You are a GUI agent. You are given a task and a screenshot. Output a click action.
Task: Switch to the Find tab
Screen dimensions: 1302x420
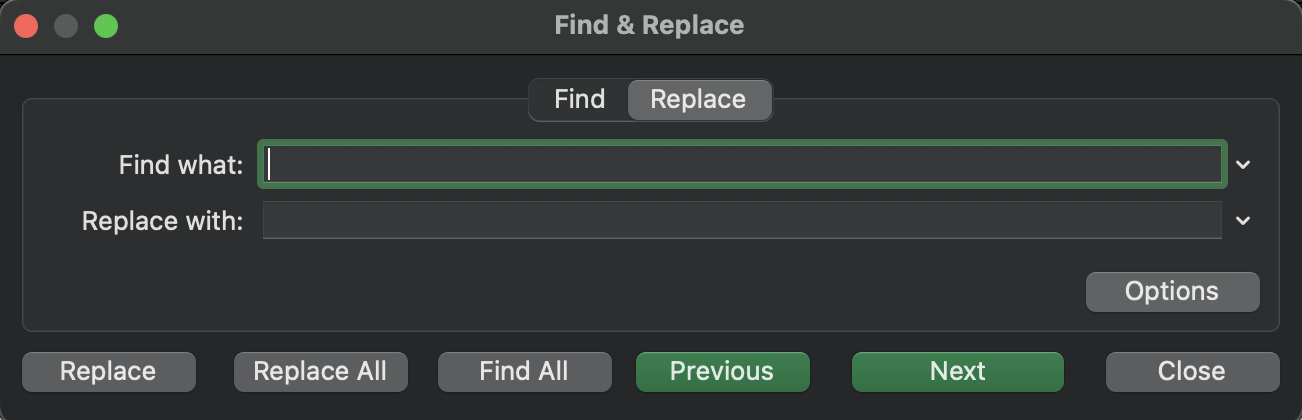pos(579,100)
